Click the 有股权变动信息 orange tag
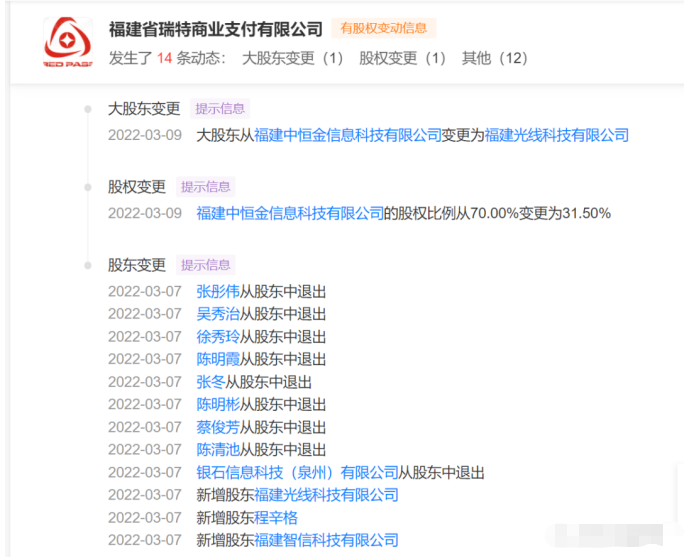Image resolution: width=684 pixels, height=557 pixels. [x=383, y=28]
